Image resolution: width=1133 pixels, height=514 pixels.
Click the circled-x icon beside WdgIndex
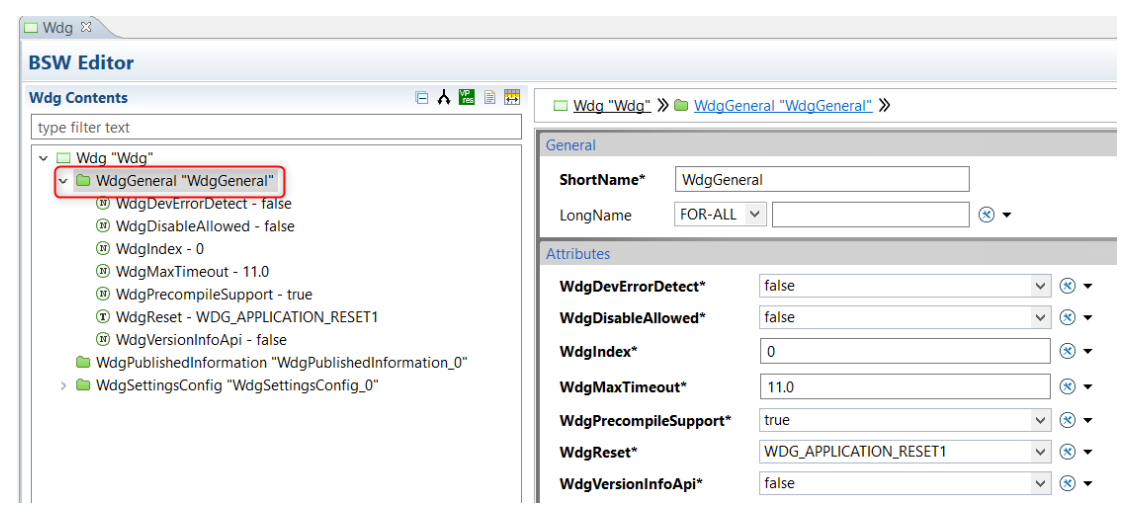coord(1067,351)
